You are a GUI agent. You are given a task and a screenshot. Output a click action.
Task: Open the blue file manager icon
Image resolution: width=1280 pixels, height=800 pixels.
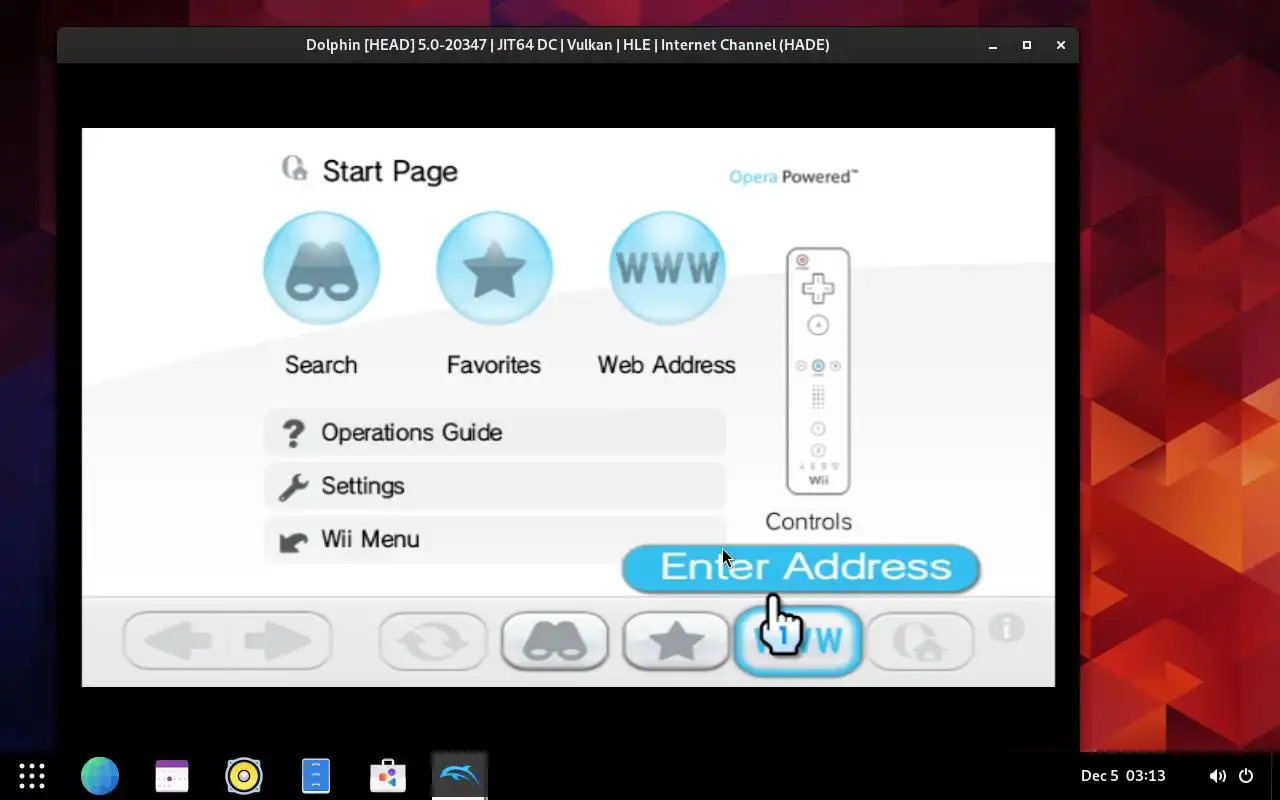pyautogui.click(x=316, y=776)
